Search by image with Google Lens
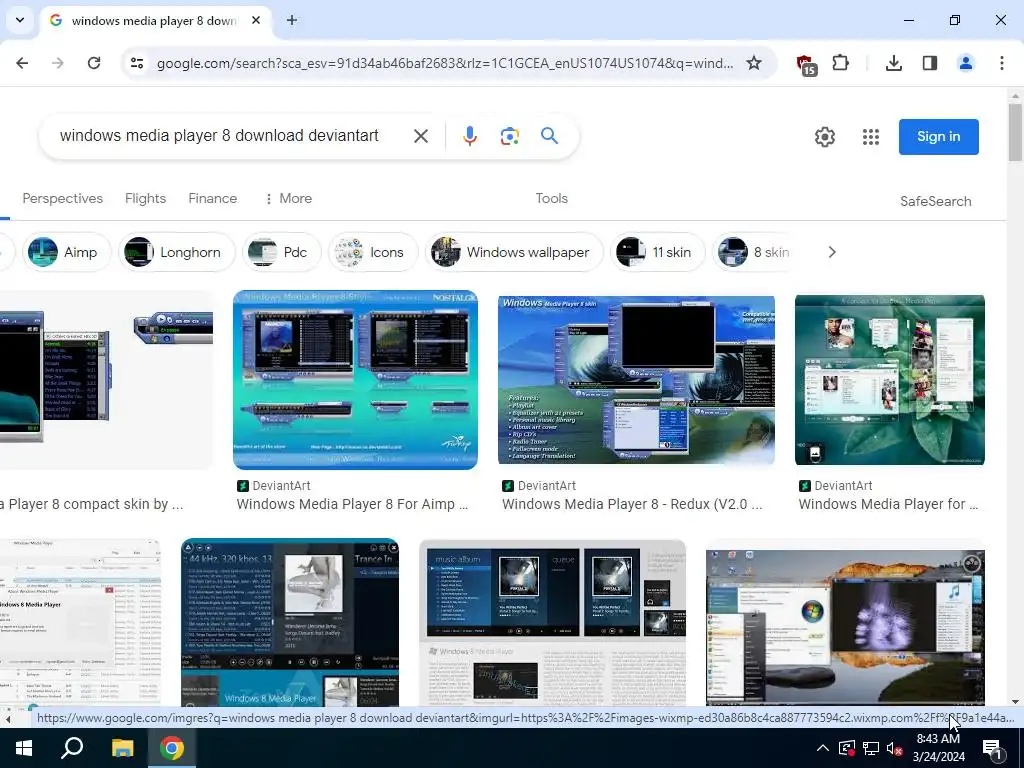This screenshot has width=1024, height=768. (509, 136)
